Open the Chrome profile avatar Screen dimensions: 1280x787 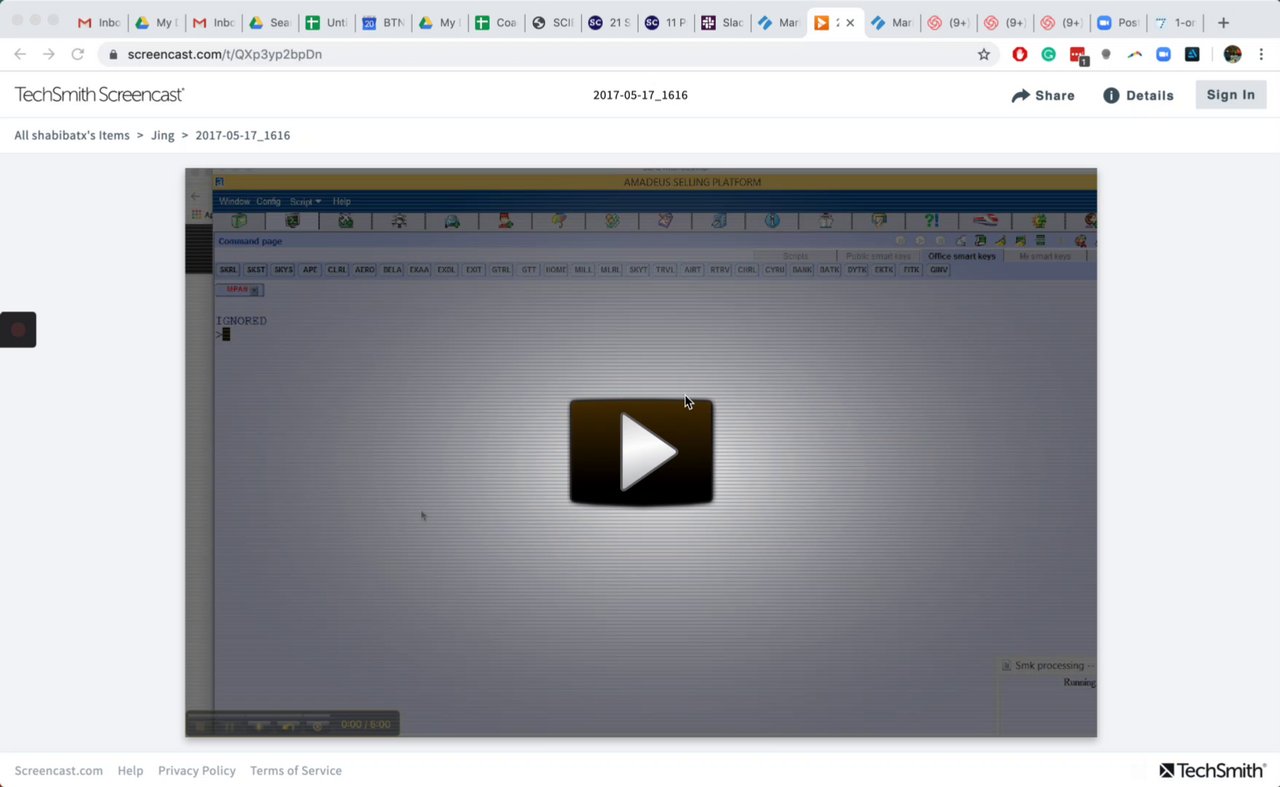[1232, 54]
